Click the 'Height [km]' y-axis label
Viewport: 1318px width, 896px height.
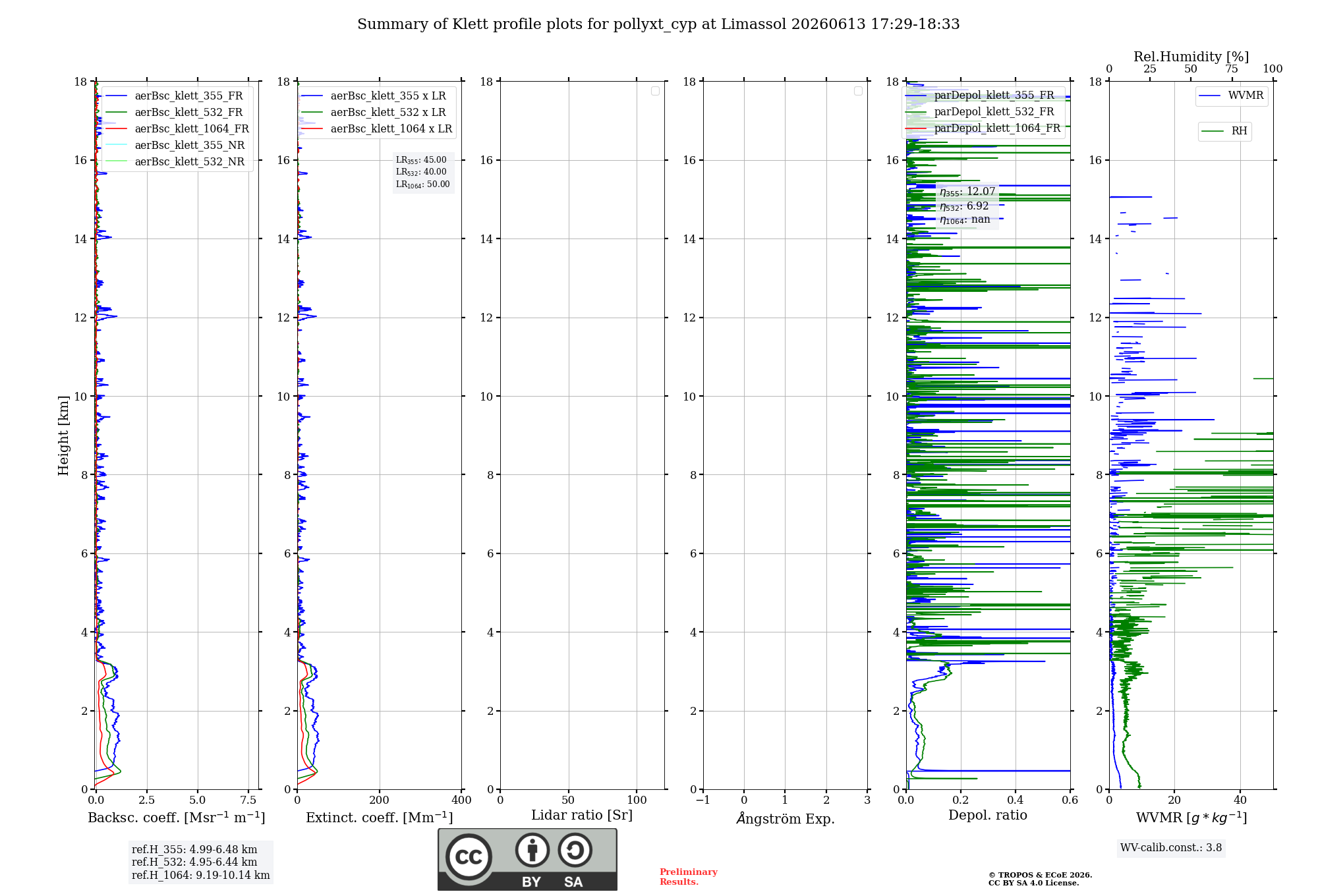(63, 435)
